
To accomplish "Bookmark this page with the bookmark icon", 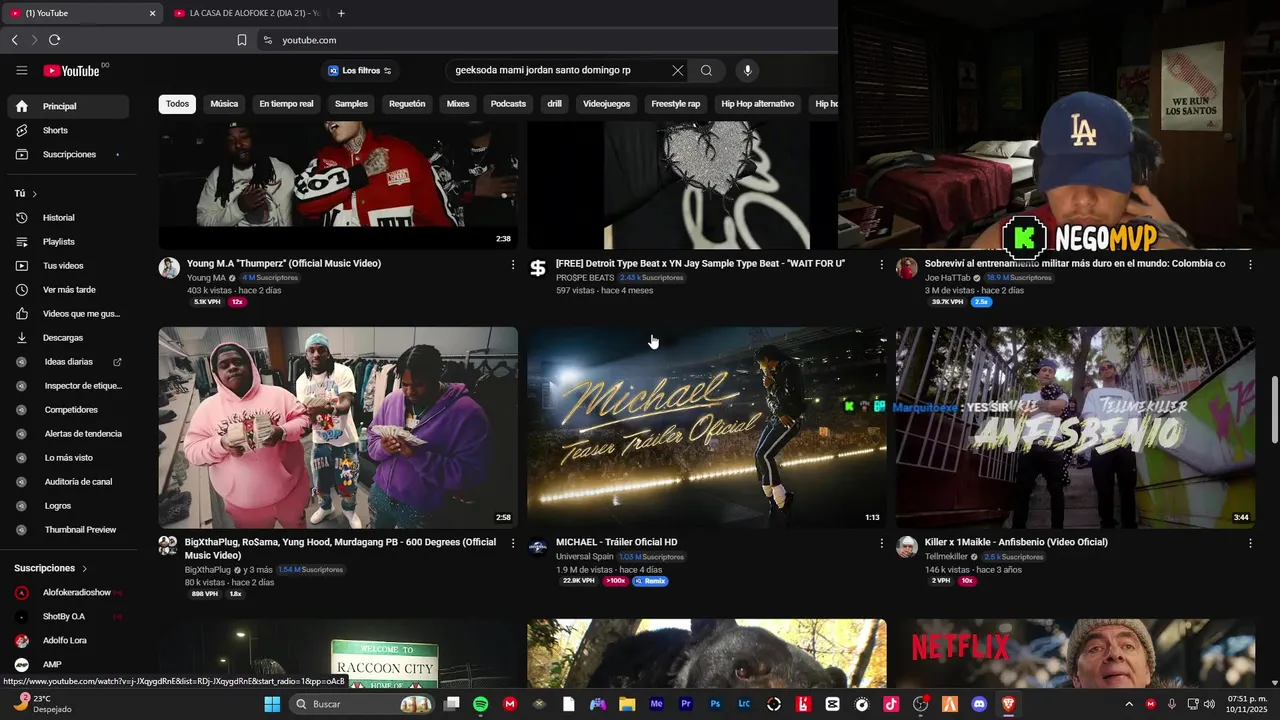I will point(242,40).
